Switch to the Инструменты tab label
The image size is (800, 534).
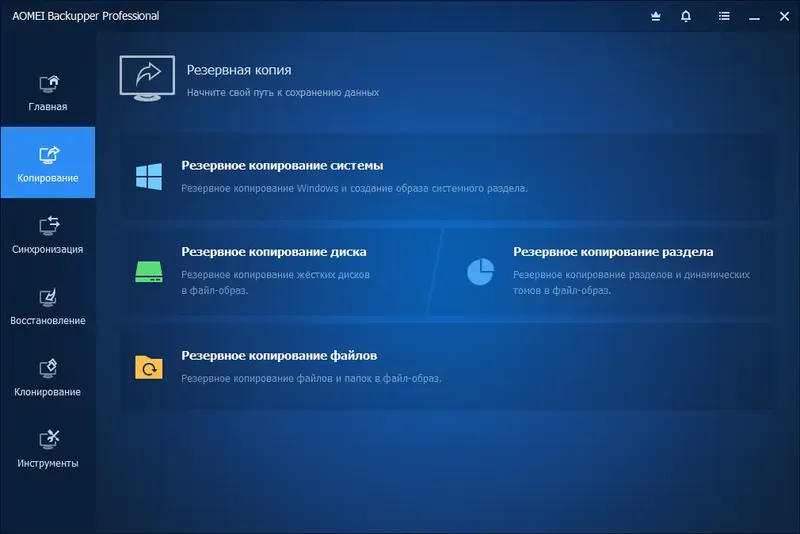pyautogui.click(x=48, y=464)
